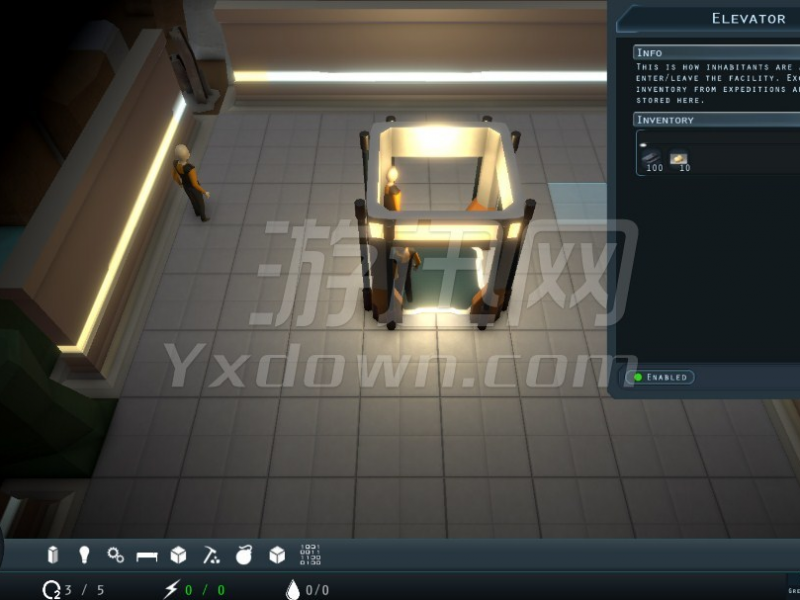Select the inhabitant standing by the glowing wall
The image size is (800, 600).
pos(190,182)
